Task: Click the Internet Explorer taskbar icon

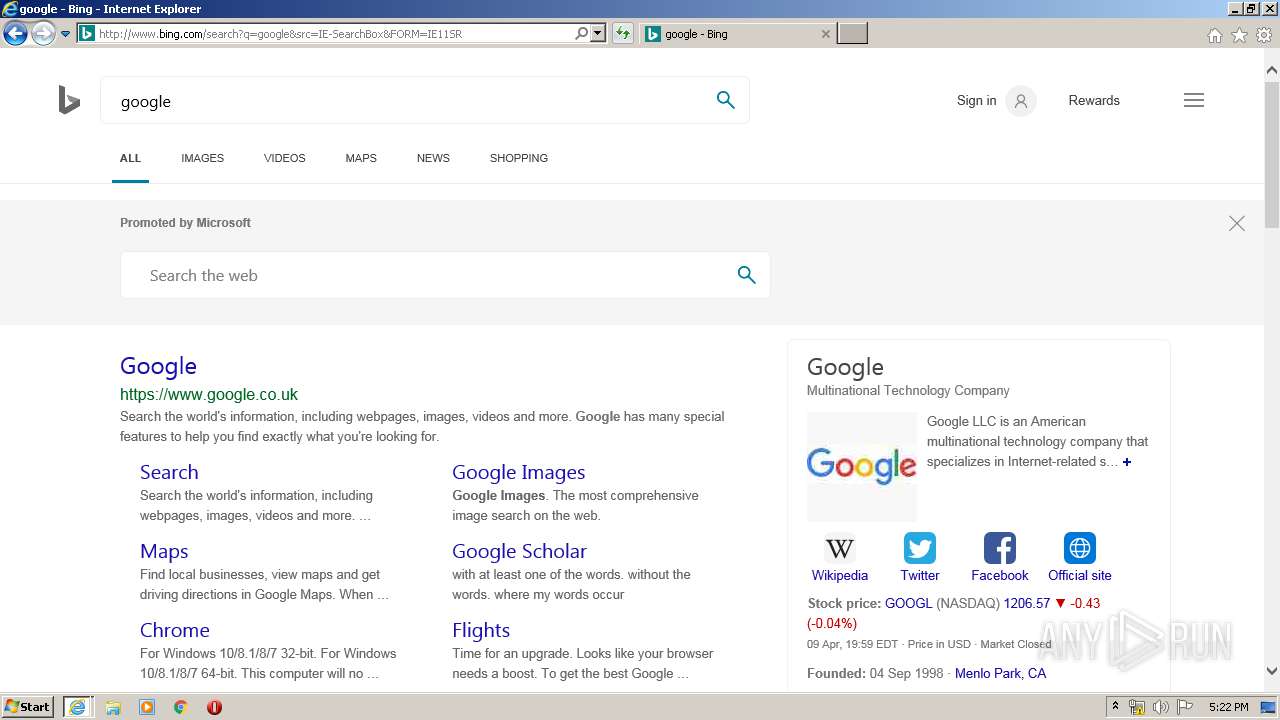Action: pyautogui.click(x=77, y=707)
